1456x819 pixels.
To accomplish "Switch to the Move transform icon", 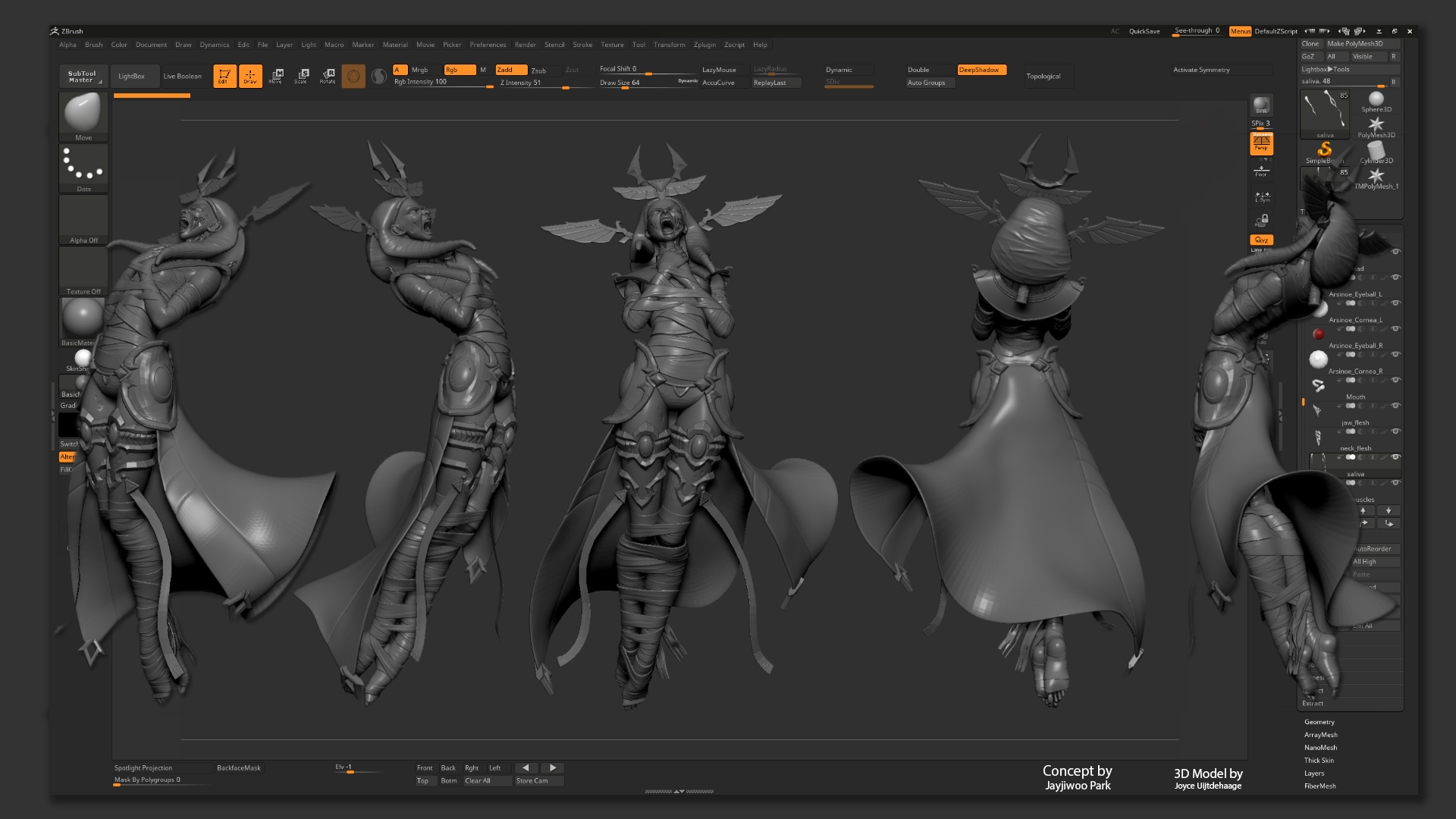I will [x=276, y=76].
